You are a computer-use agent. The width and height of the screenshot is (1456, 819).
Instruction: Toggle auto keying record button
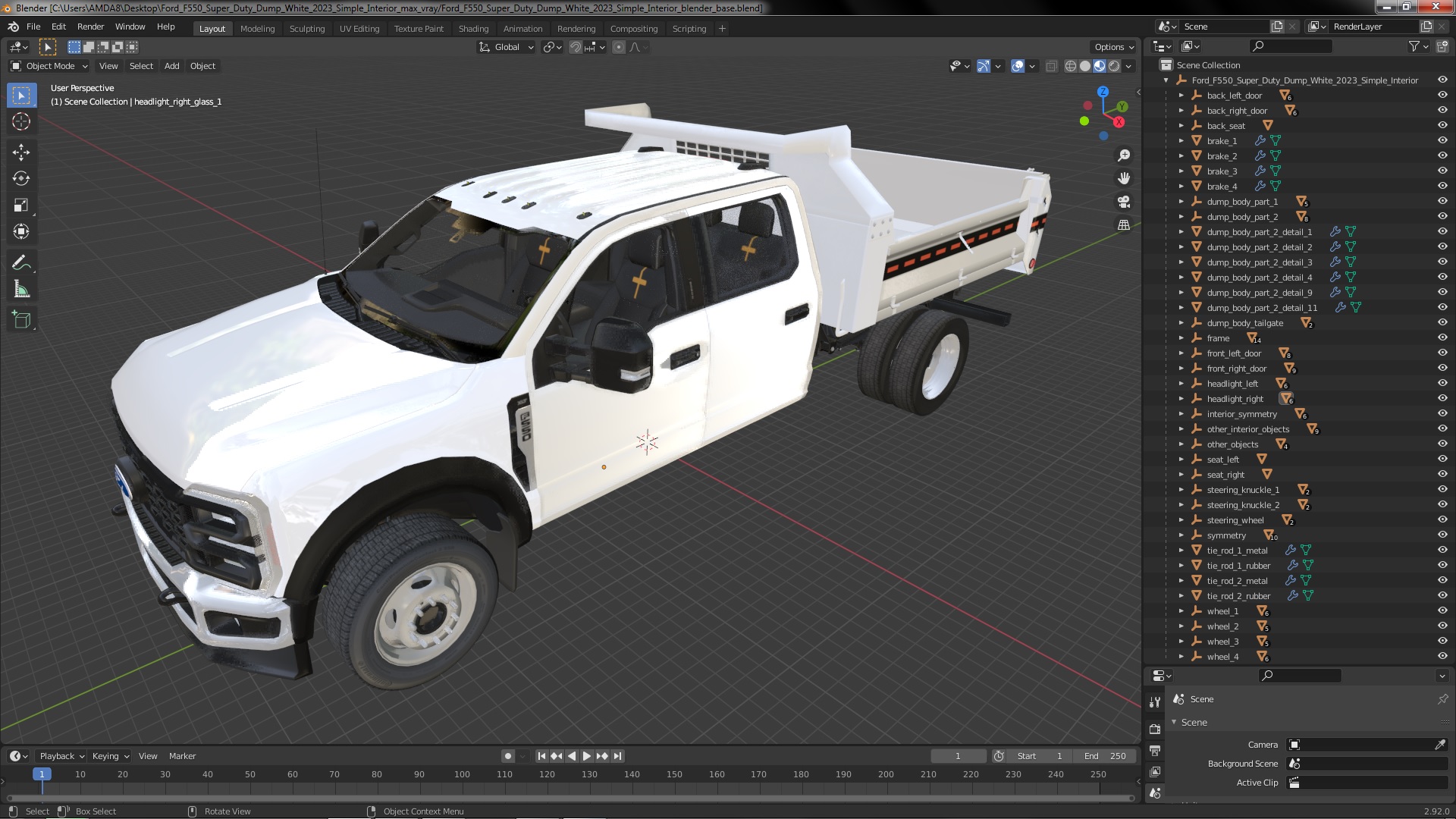coord(507,756)
